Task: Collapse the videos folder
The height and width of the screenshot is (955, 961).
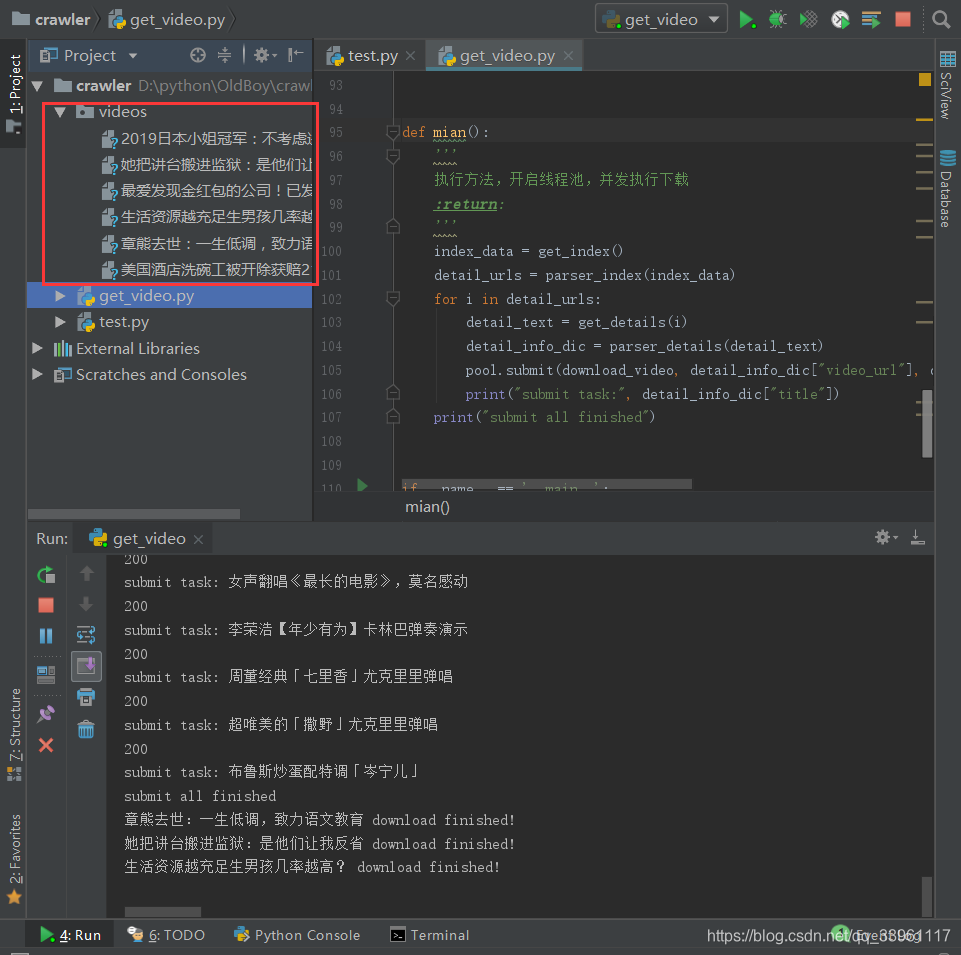Action: [60, 112]
